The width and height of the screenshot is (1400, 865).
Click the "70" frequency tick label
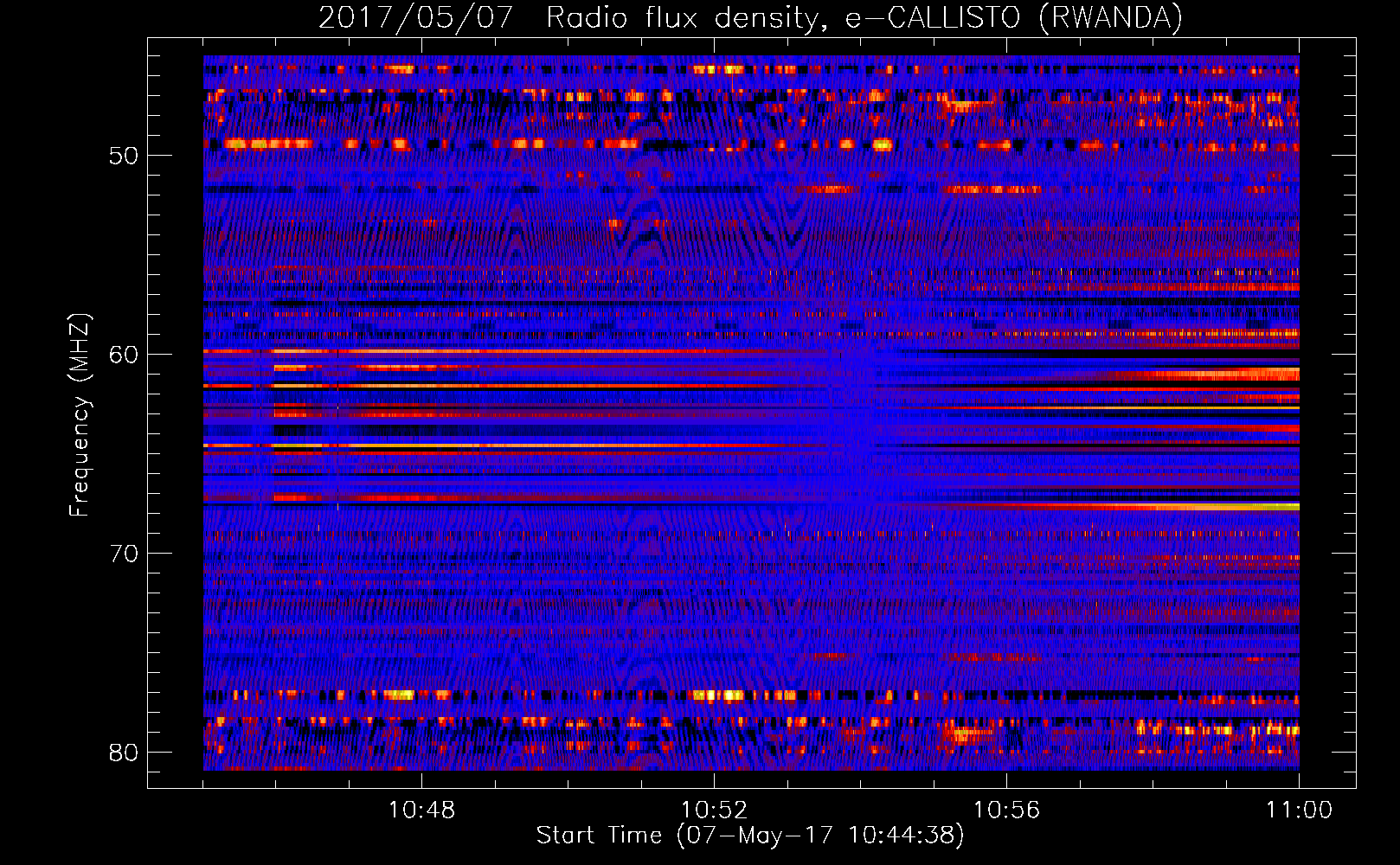tap(124, 554)
